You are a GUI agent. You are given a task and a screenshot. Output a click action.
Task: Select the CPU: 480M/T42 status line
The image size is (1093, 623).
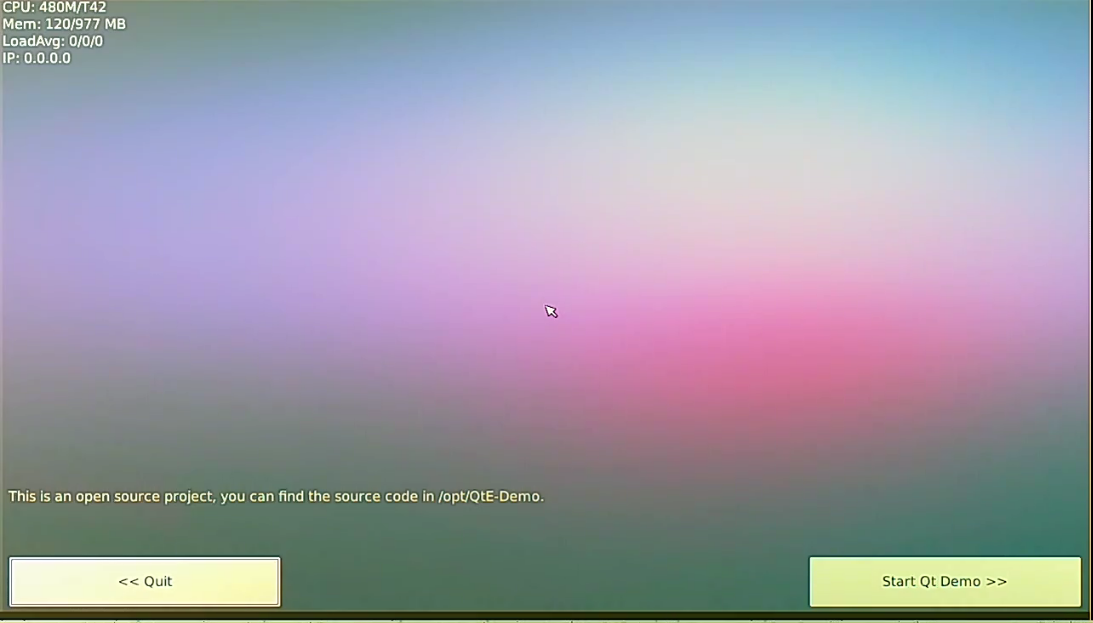[x=54, y=8]
